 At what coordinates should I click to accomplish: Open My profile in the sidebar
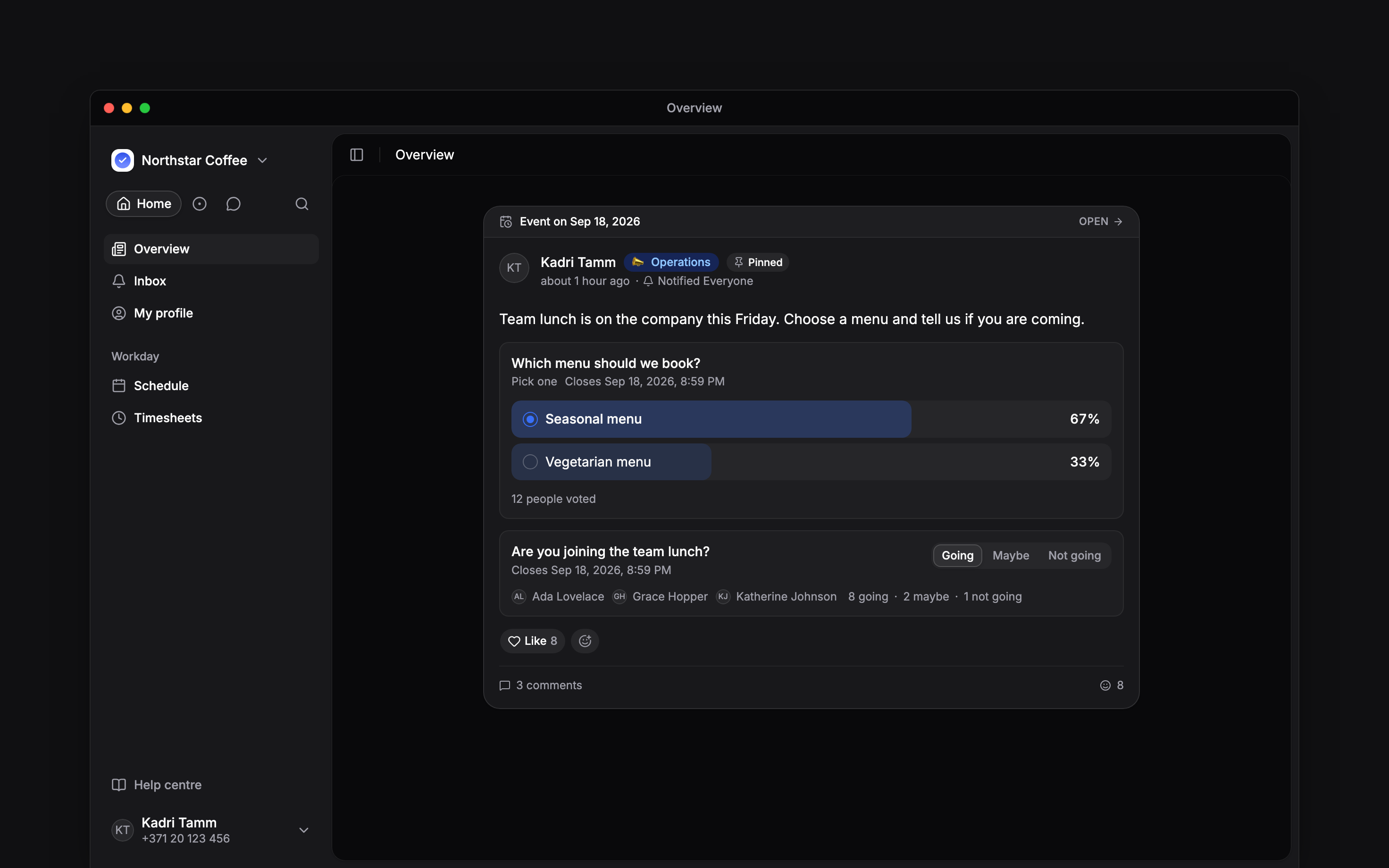[x=211, y=313]
